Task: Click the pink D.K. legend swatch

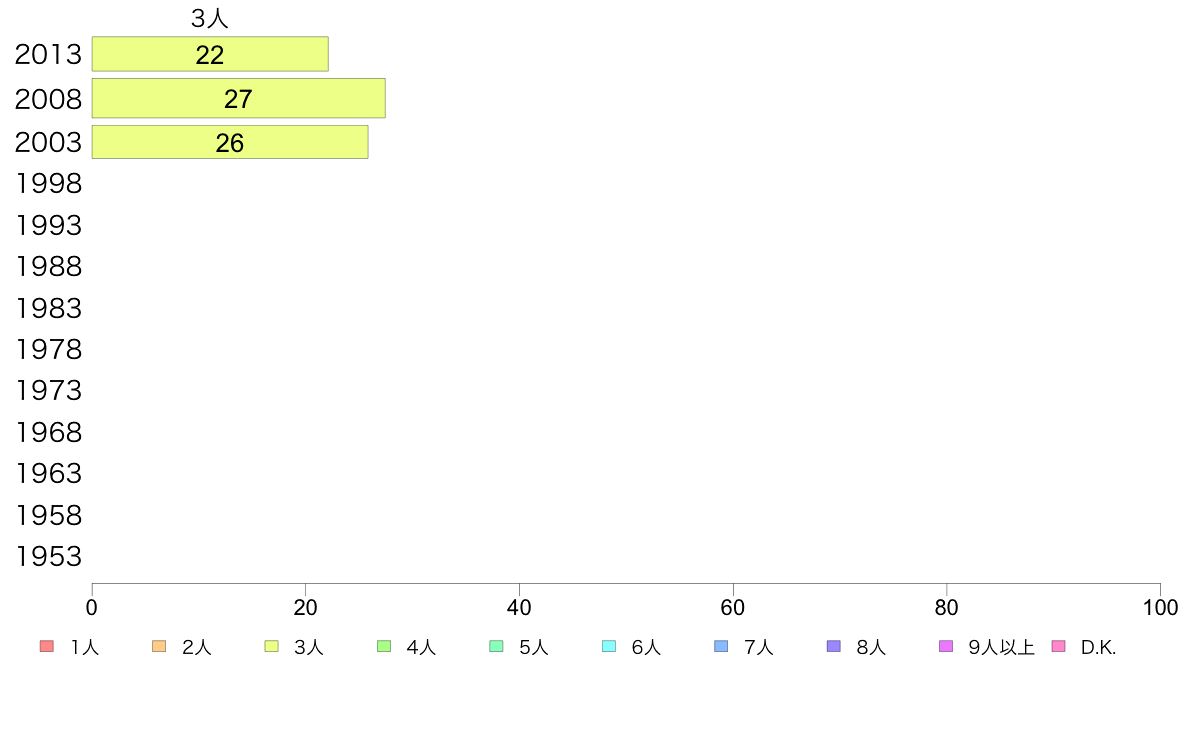Action: 1059,647
